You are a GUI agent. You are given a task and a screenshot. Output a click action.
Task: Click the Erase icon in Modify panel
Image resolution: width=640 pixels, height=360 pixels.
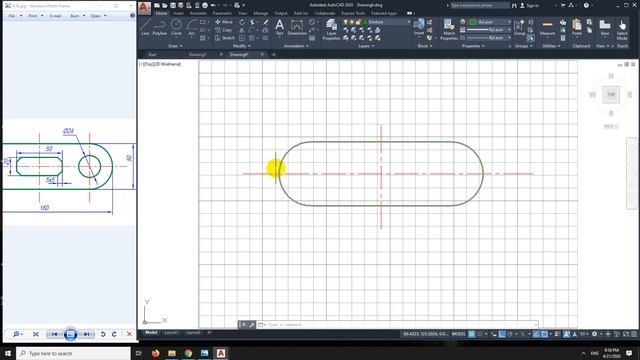point(266,22)
